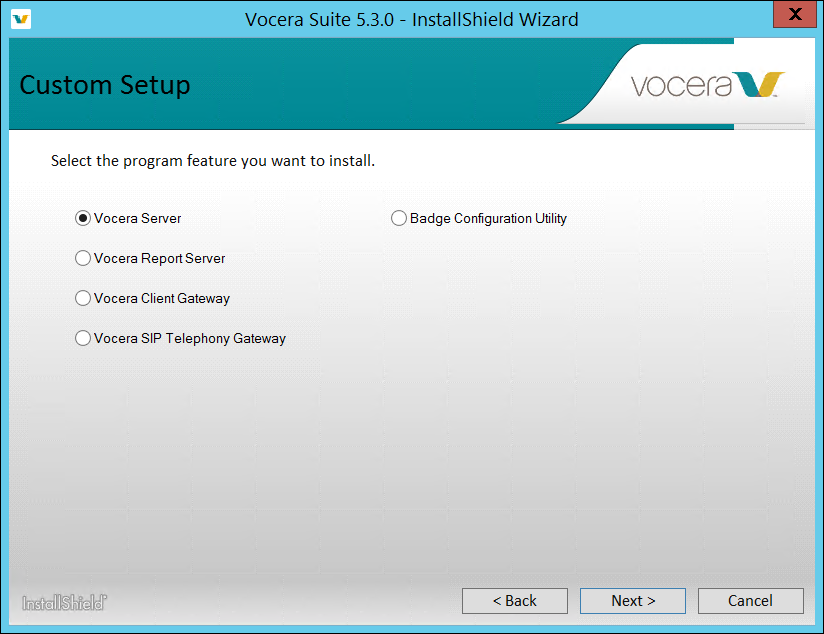Click the Vocera Suite 5.3.0 title bar text
824x634 pixels.
[x=411, y=19]
